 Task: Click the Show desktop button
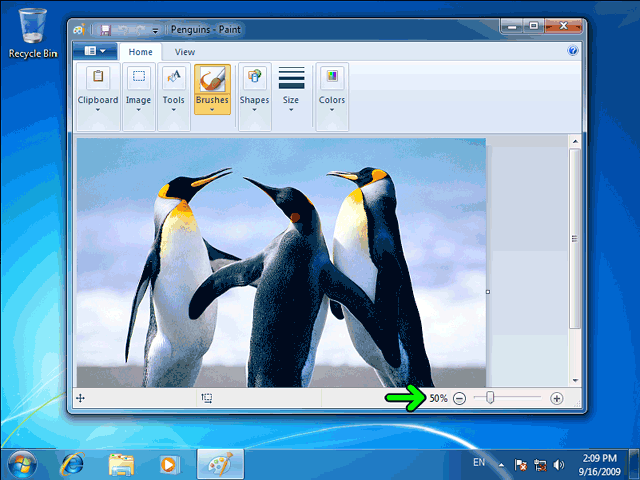coord(634,464)
